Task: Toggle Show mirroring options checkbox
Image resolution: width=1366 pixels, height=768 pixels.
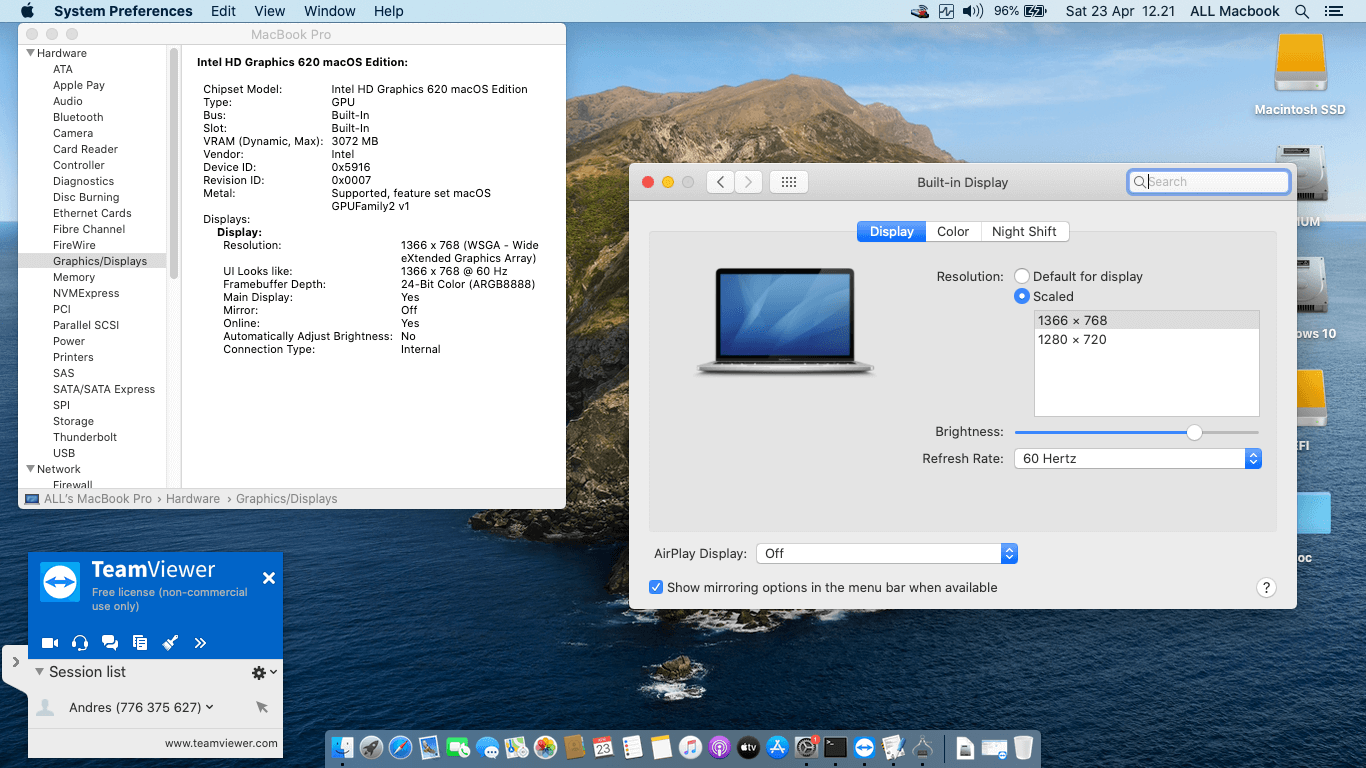Action: [656, 587]
